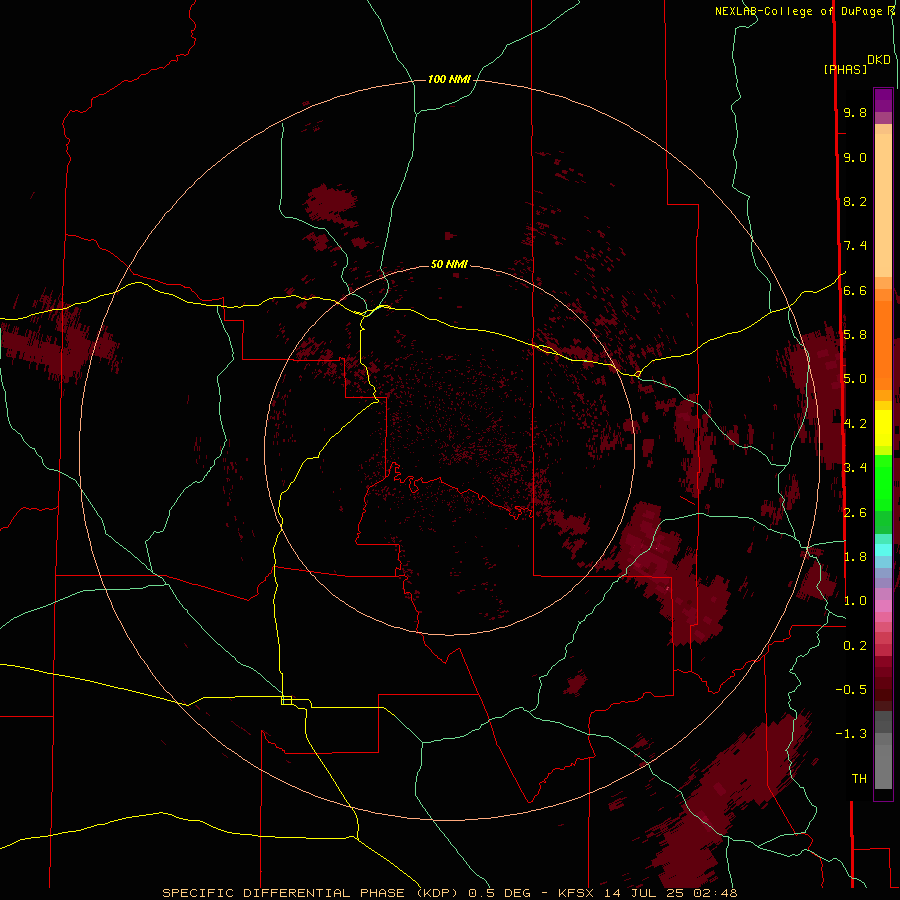The width and height of the screenshot is (900, 900).
Task: Click the TH threshold label on scale
Action: point(859,779)
